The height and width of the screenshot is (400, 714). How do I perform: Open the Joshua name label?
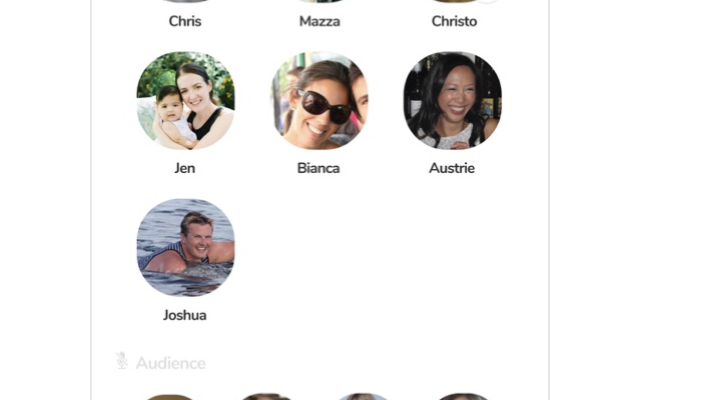click(184, 315)
